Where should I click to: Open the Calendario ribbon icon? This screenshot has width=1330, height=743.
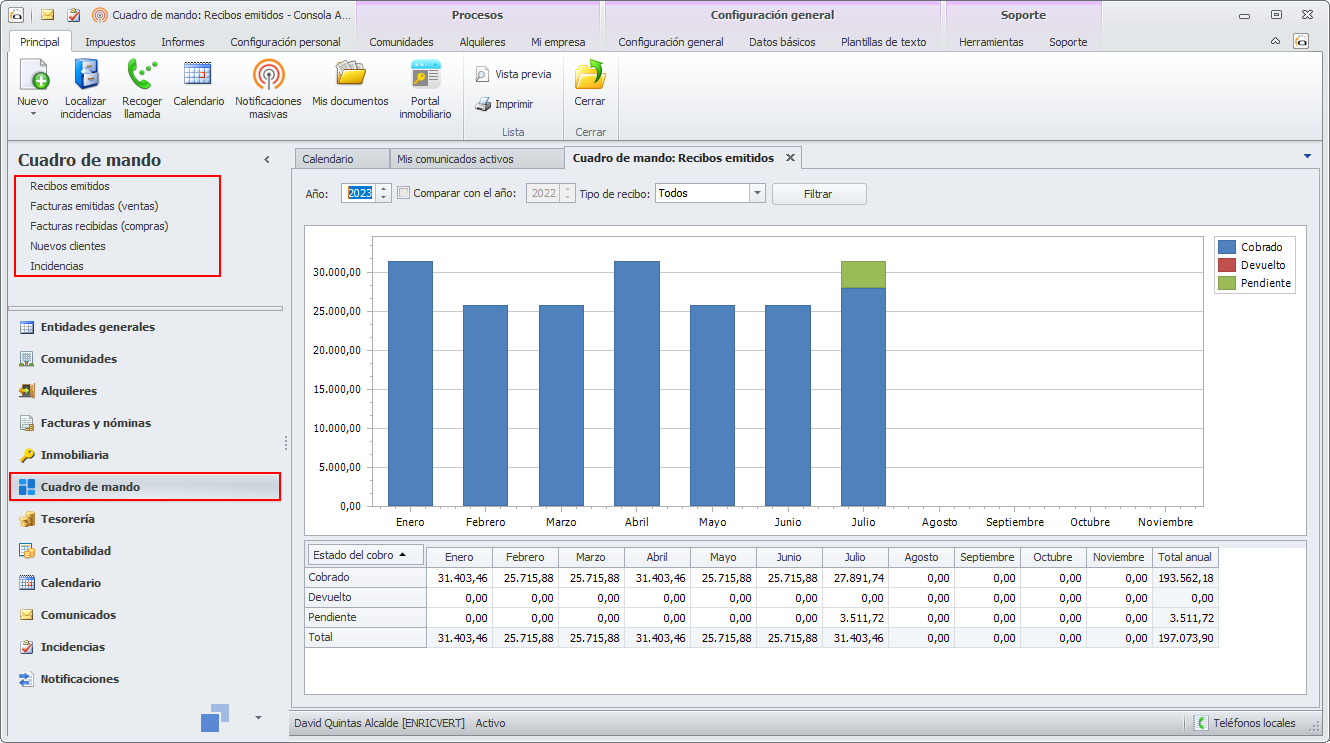[x=198, y=75]
